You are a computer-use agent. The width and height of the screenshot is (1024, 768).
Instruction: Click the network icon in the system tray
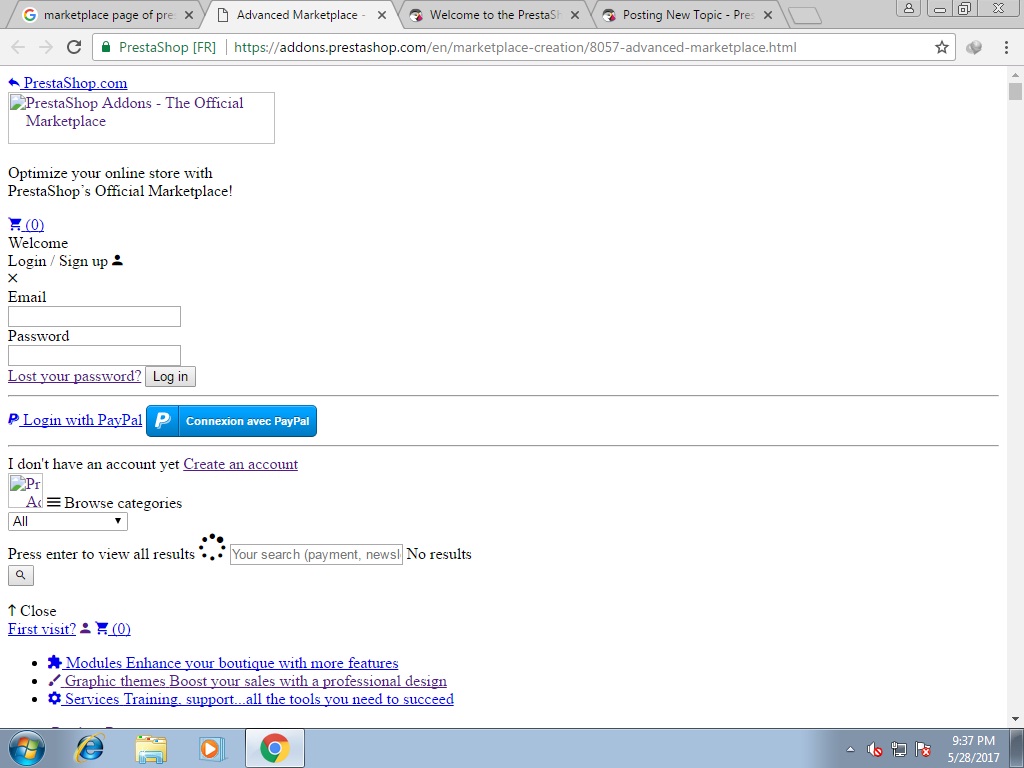(899, 749)
